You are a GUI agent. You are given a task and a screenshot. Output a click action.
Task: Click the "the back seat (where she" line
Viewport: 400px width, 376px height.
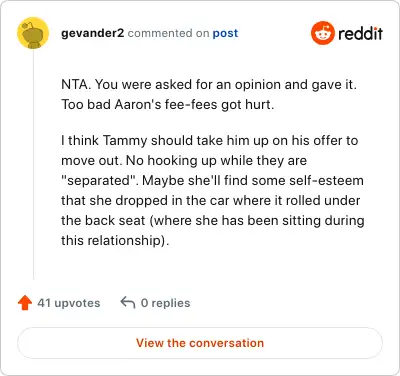point(213,221)
